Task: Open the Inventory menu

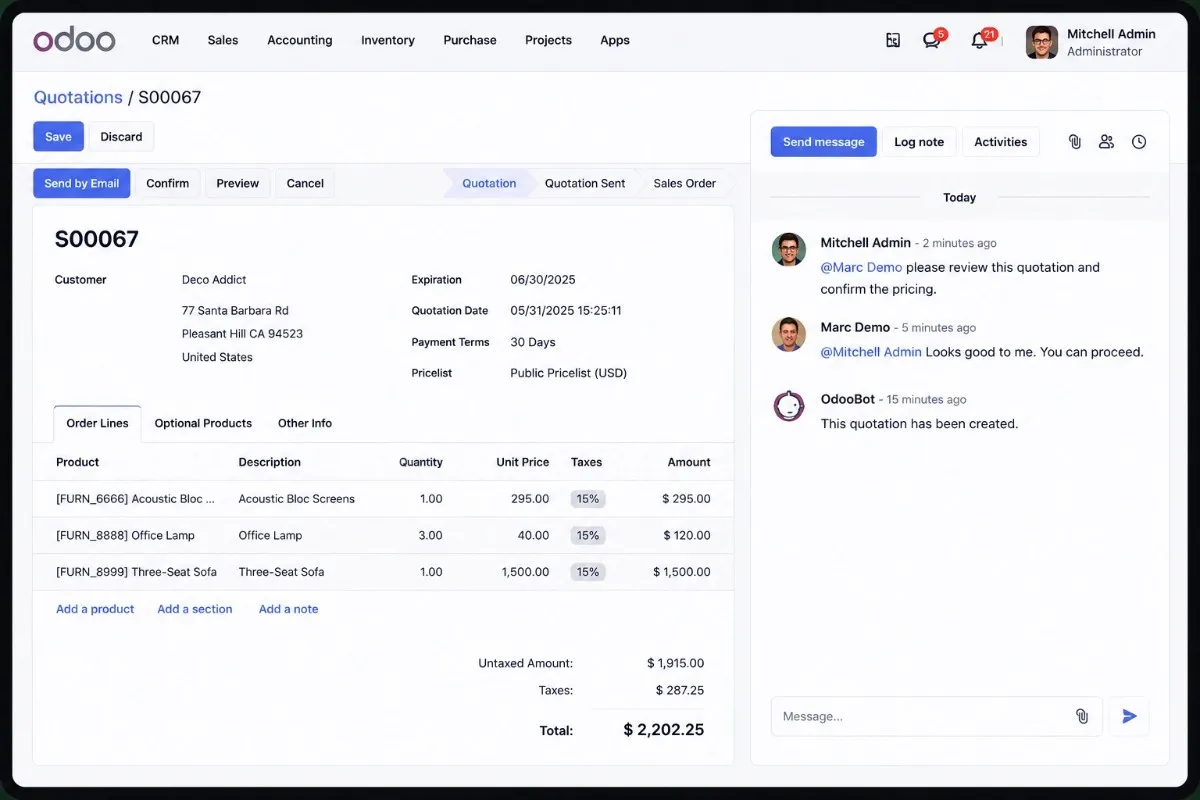Action: (x=388, y=40)
